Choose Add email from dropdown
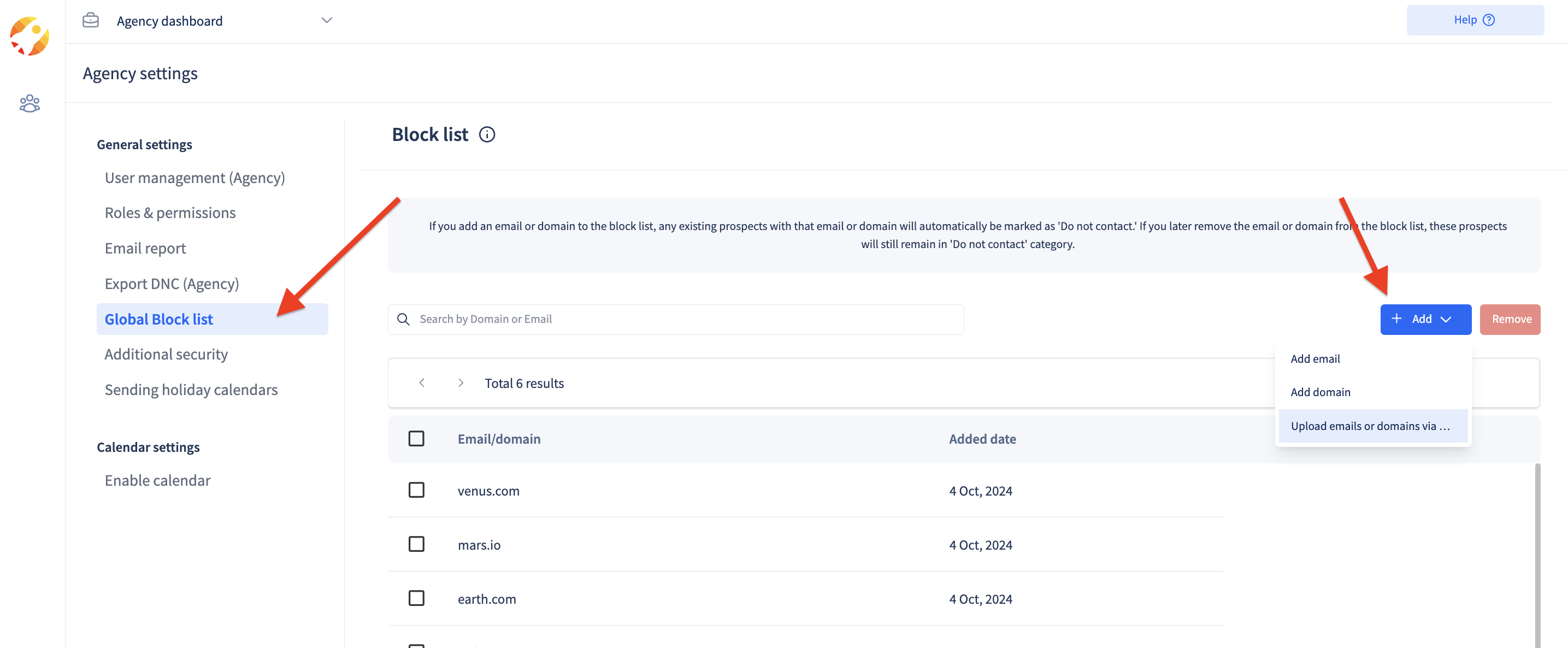 click(x=1315, y=358)
